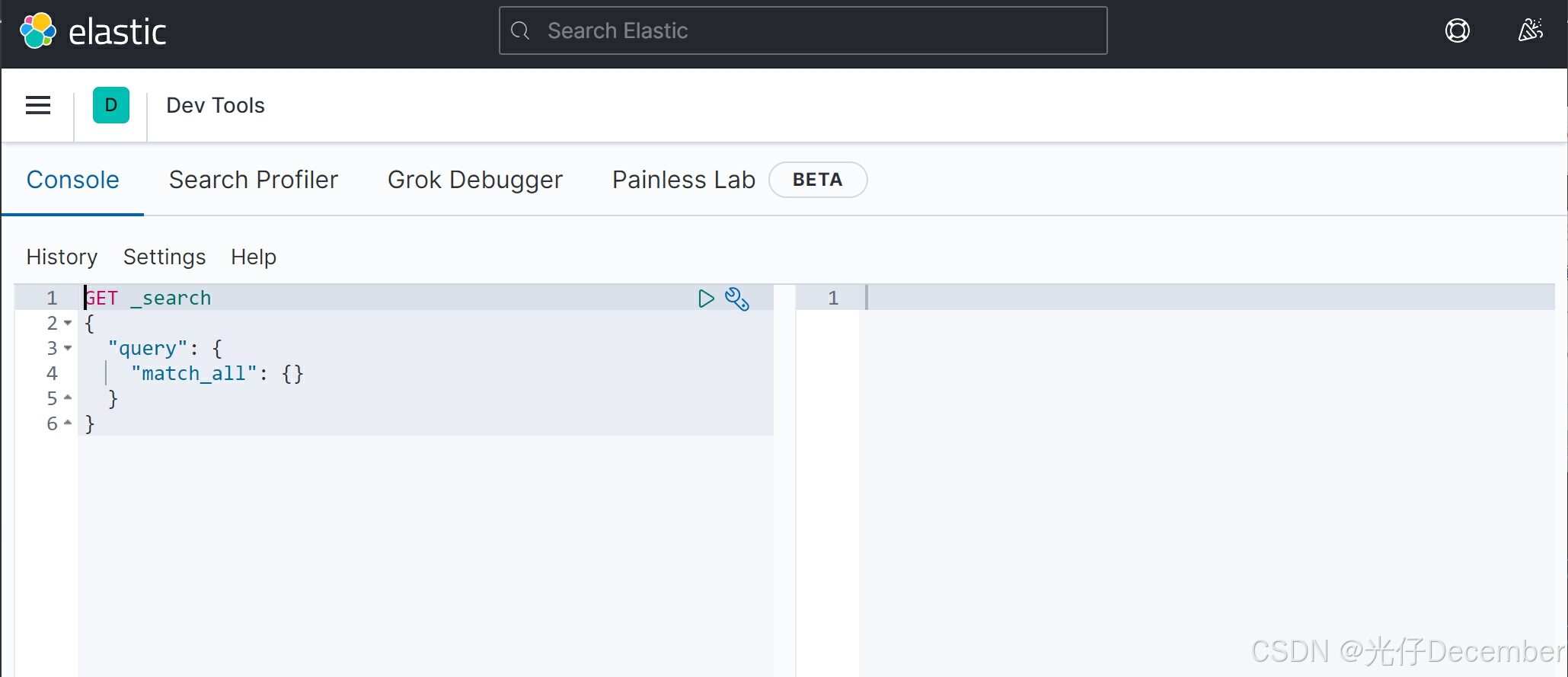Open the newsfeed celebration icon
The height and width of the screenshot is (677, 1568).
1530,30
